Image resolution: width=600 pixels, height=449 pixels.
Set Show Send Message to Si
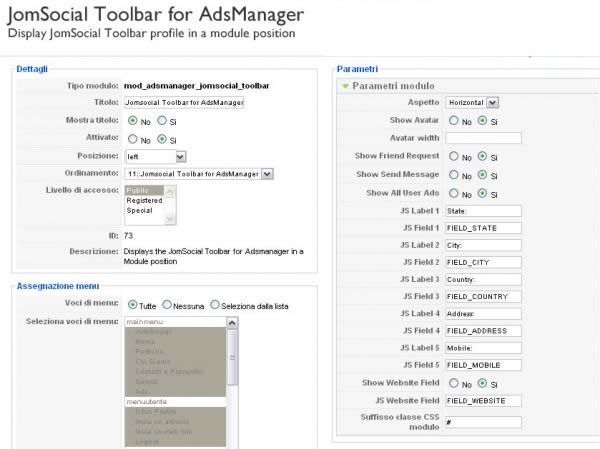[482, 175]
